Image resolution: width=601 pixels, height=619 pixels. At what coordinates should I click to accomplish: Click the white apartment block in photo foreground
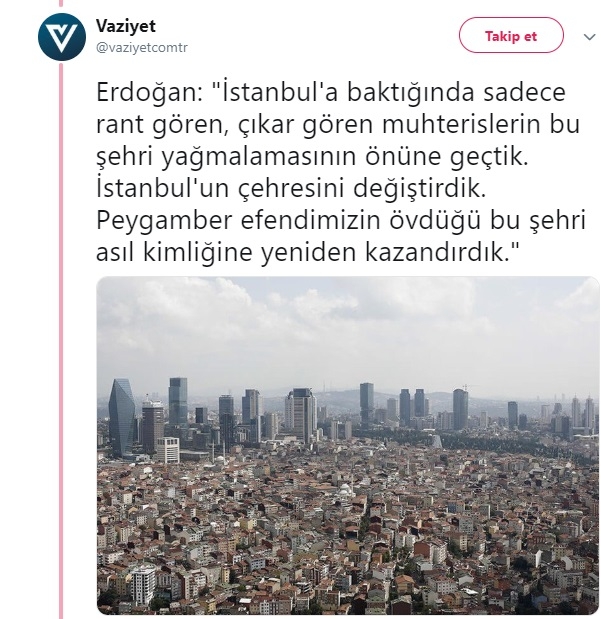click(x=143, y=584)
